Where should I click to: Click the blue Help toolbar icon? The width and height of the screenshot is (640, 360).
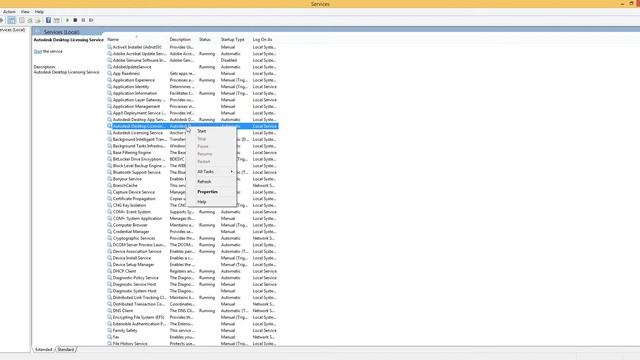(48, 20)
